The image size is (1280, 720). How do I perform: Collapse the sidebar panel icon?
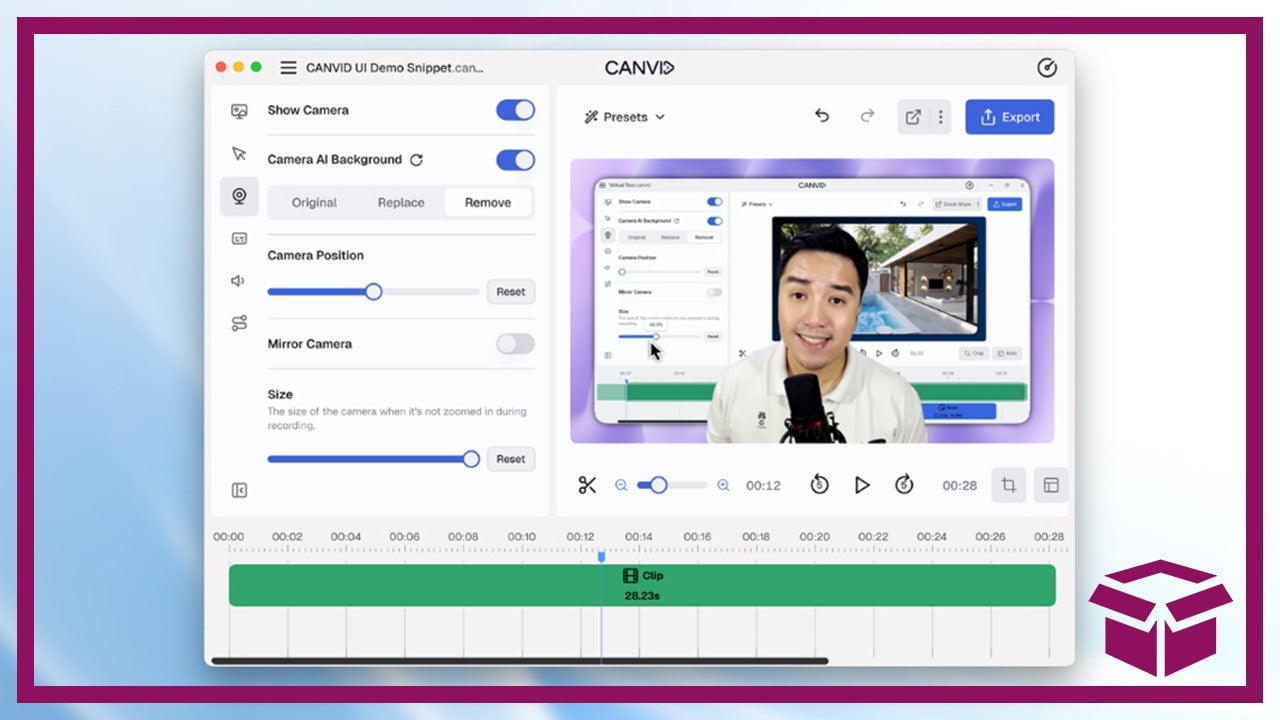239,490
